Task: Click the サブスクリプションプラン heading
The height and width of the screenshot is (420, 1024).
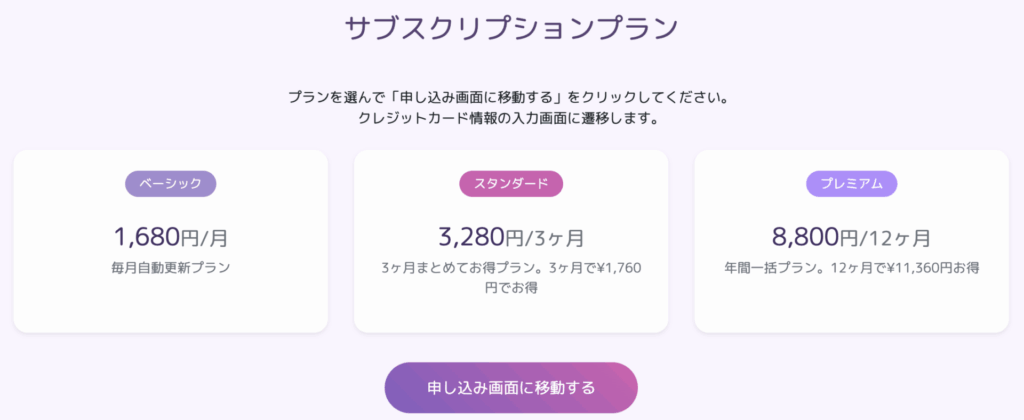Action: pyautogui.click(x=511, y=28)
